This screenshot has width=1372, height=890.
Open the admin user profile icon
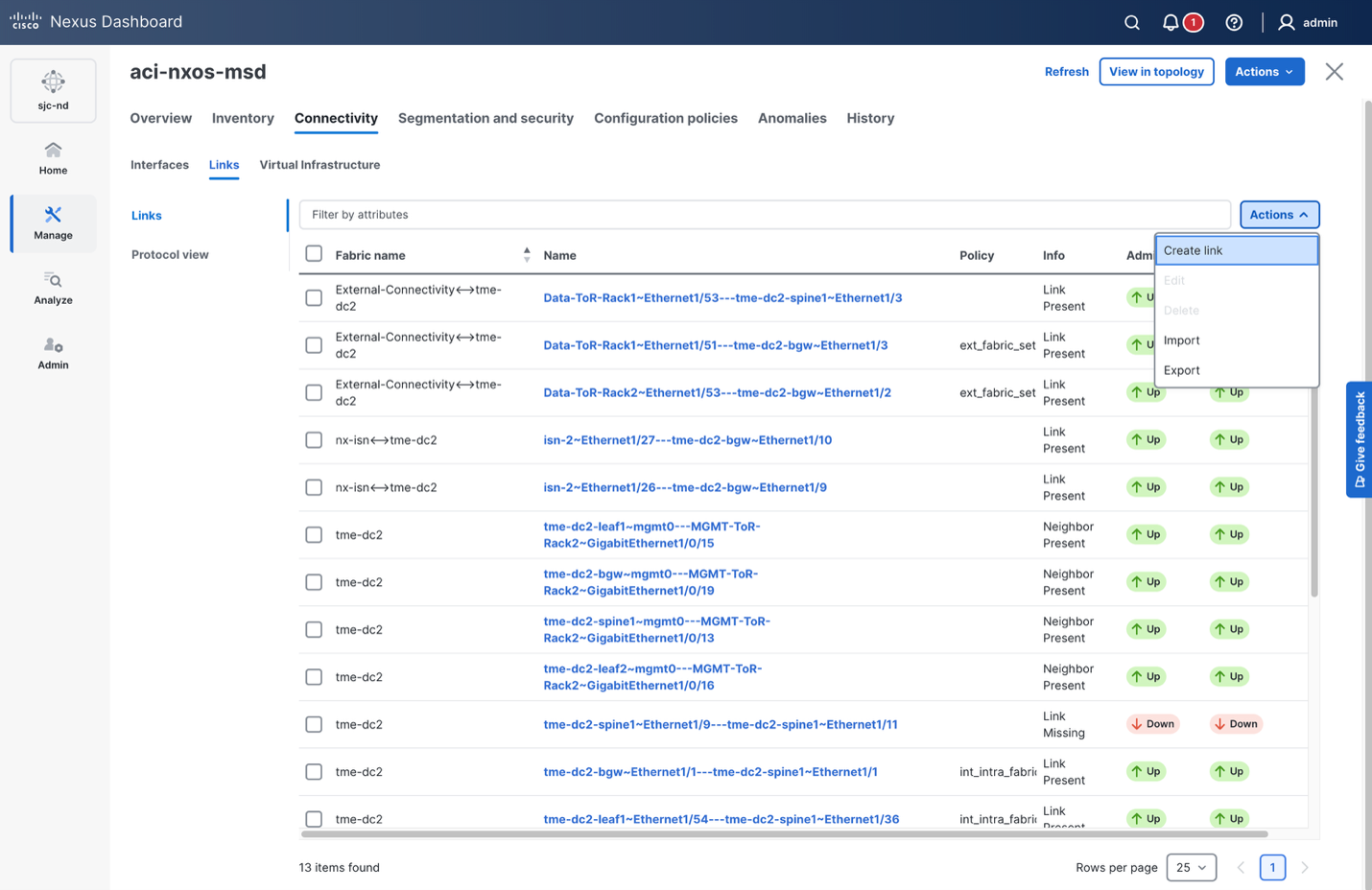click(1287, 22)
